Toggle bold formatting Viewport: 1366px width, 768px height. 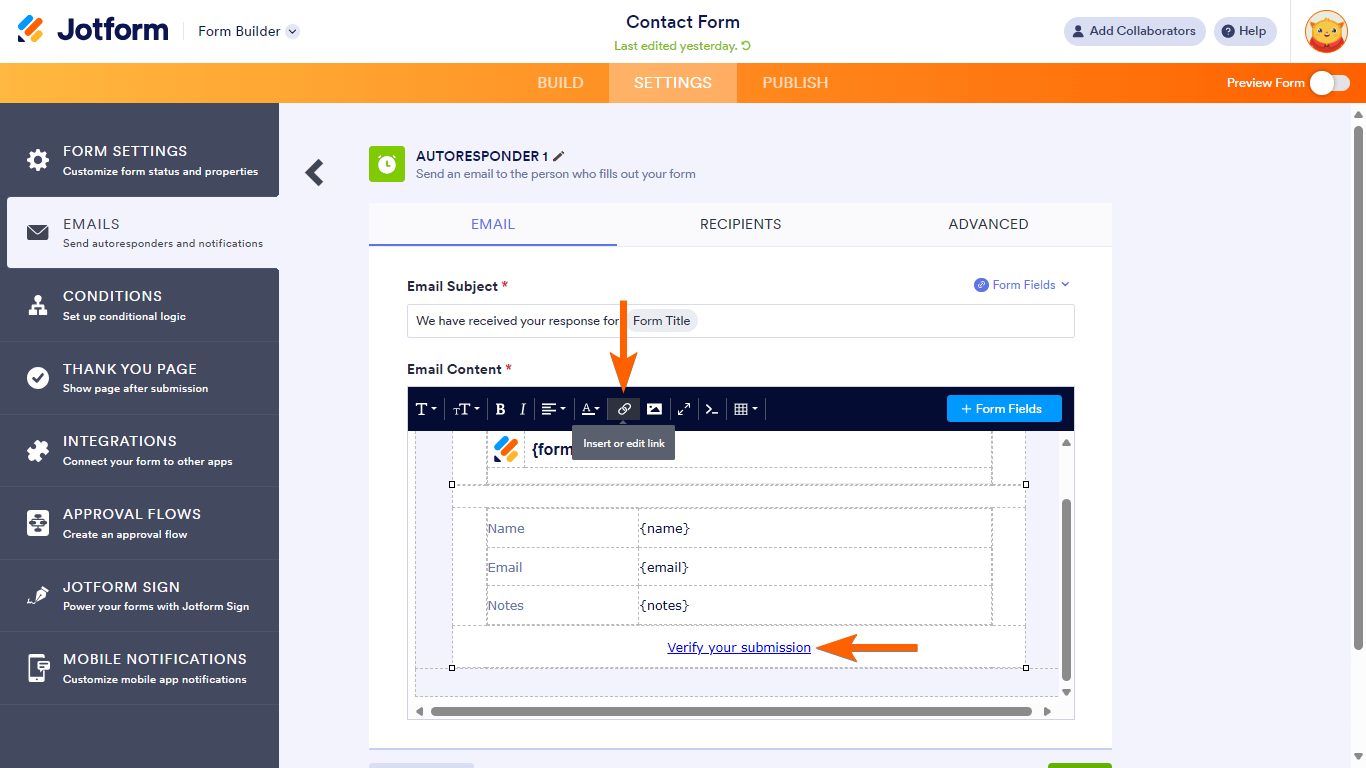click(x=500, y=409)
